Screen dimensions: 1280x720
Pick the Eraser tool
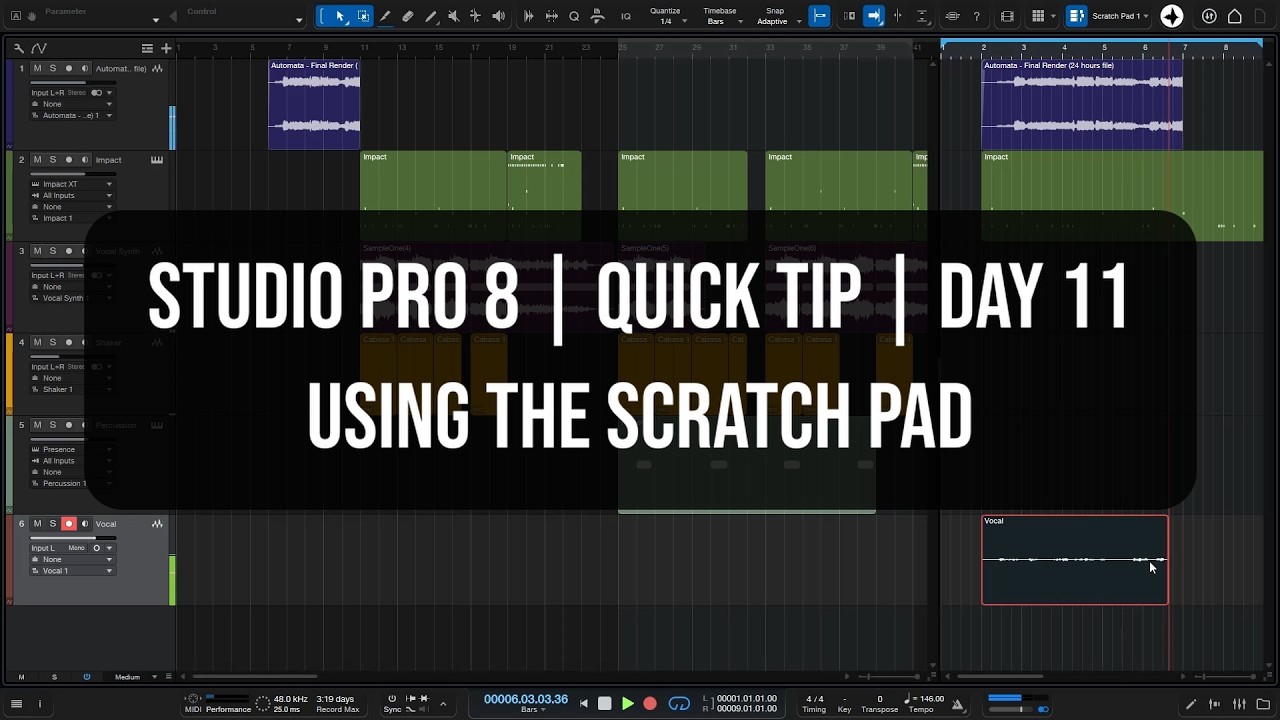(408, 16)
